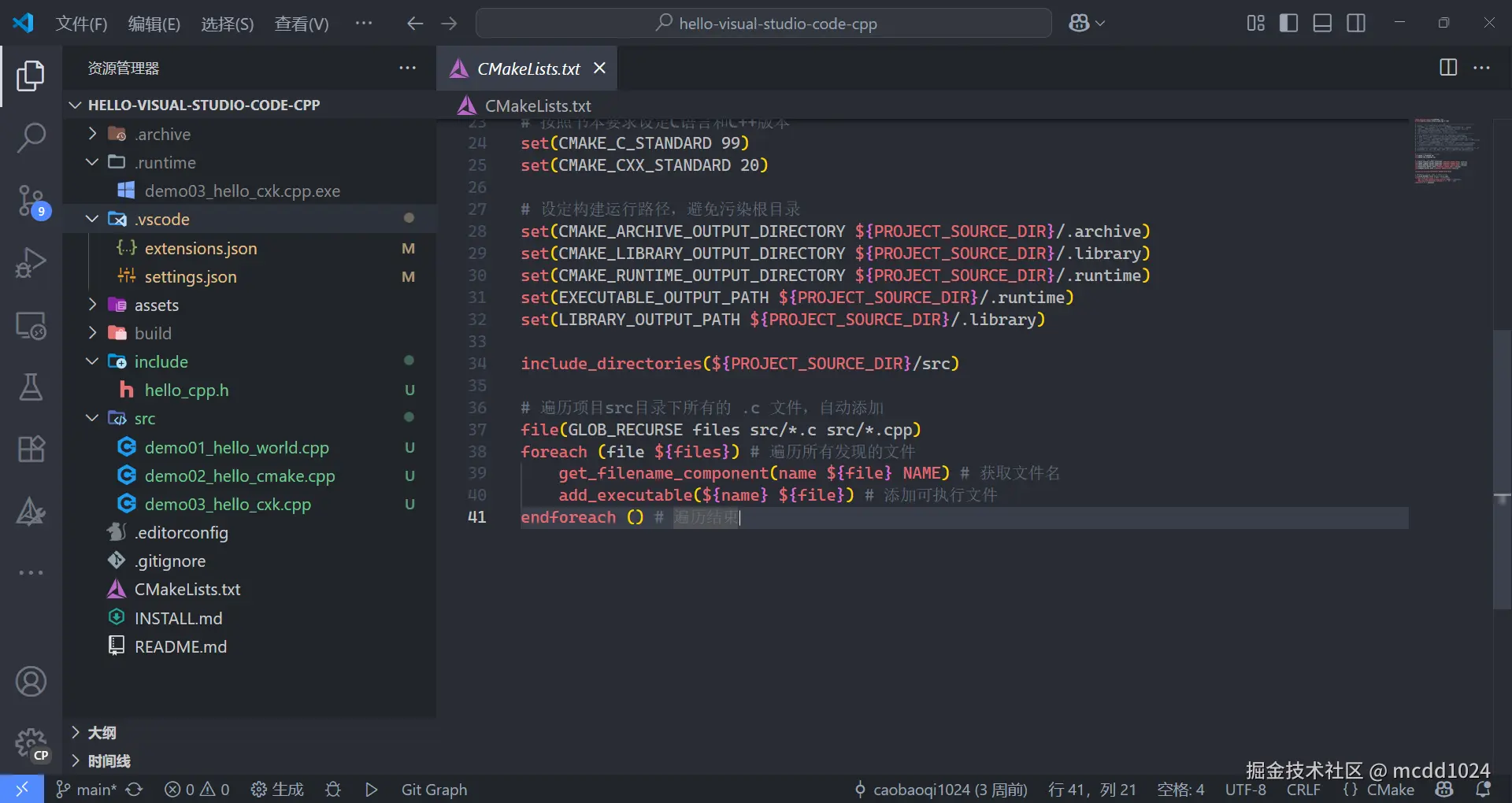Open the CMake view in activity bar
This screenshot has width=1512, height=803.
coord(31,512)
